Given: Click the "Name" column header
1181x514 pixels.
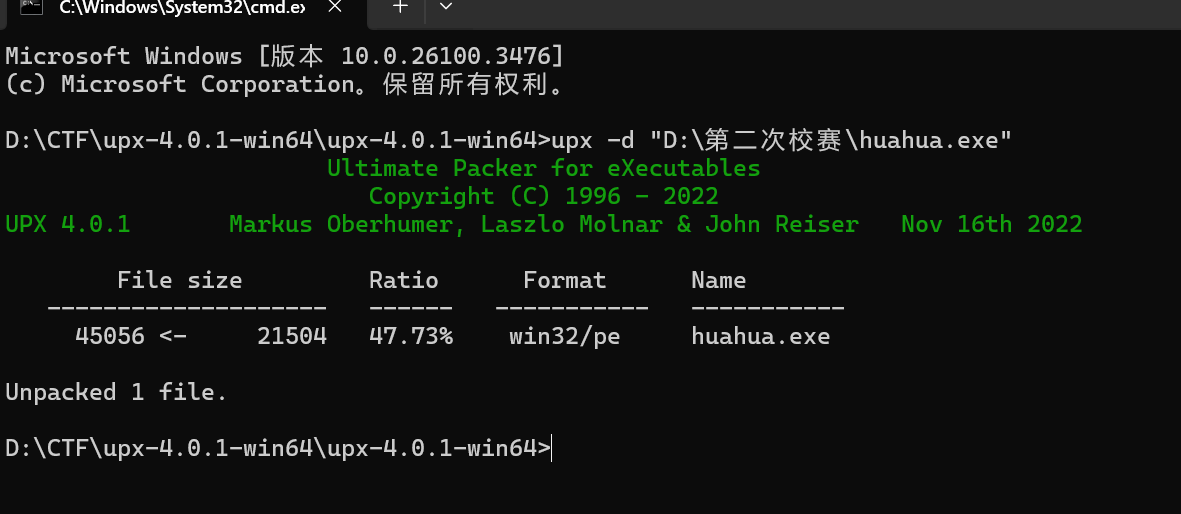Looking at the screenshot, I should pyautogui.click(x=719, y=280).
